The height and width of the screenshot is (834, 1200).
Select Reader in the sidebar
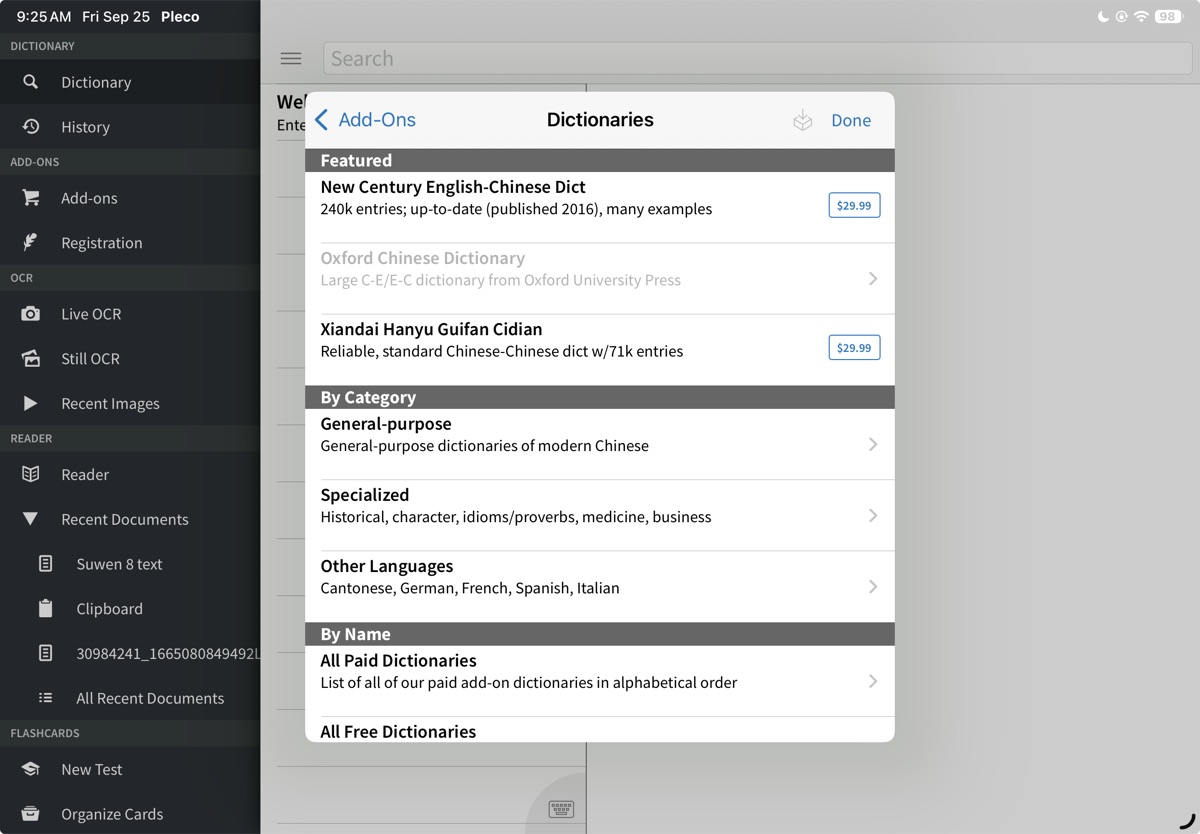[130, 474]
